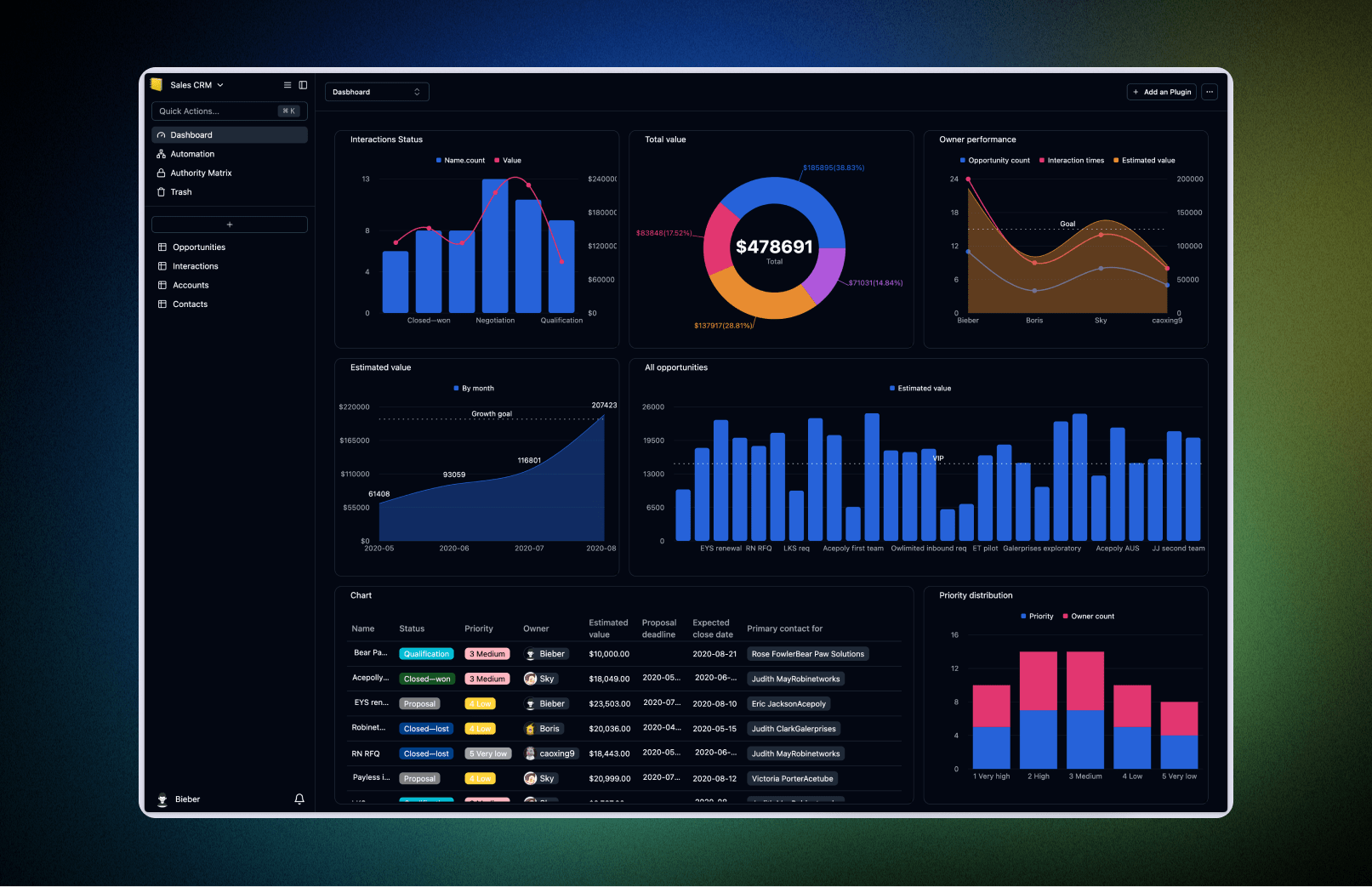Viewport: 1372px width, 887px height.
Task: Click the 2020-08-21 expected close date
Action: click(714, 654)
